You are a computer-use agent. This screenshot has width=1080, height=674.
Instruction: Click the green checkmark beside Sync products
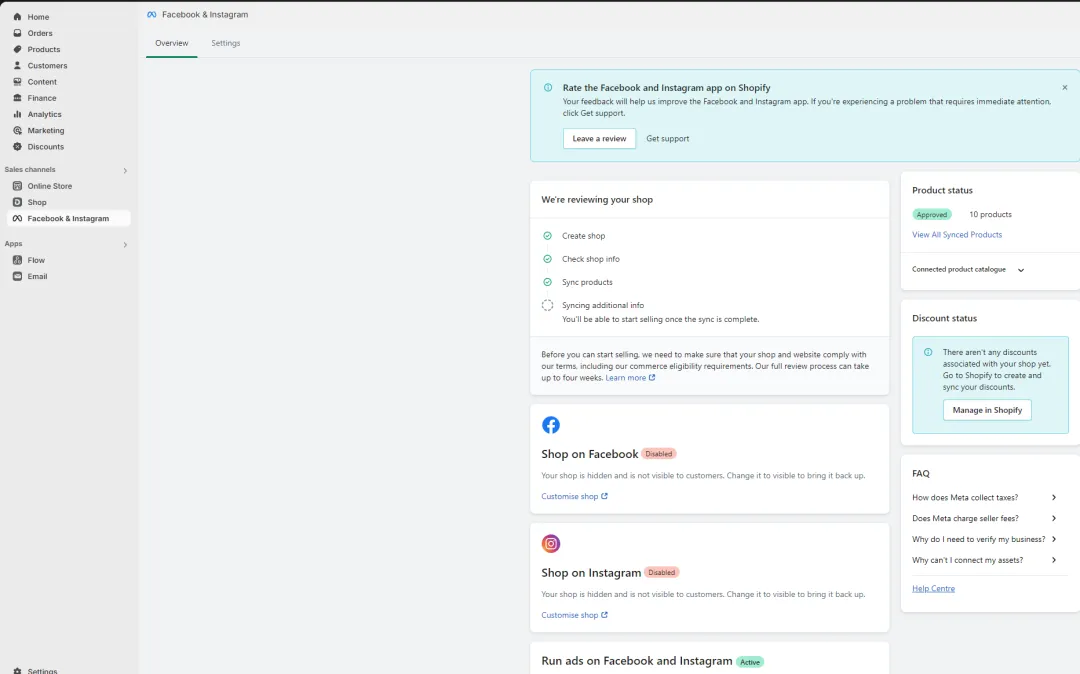tap(548, 282)
